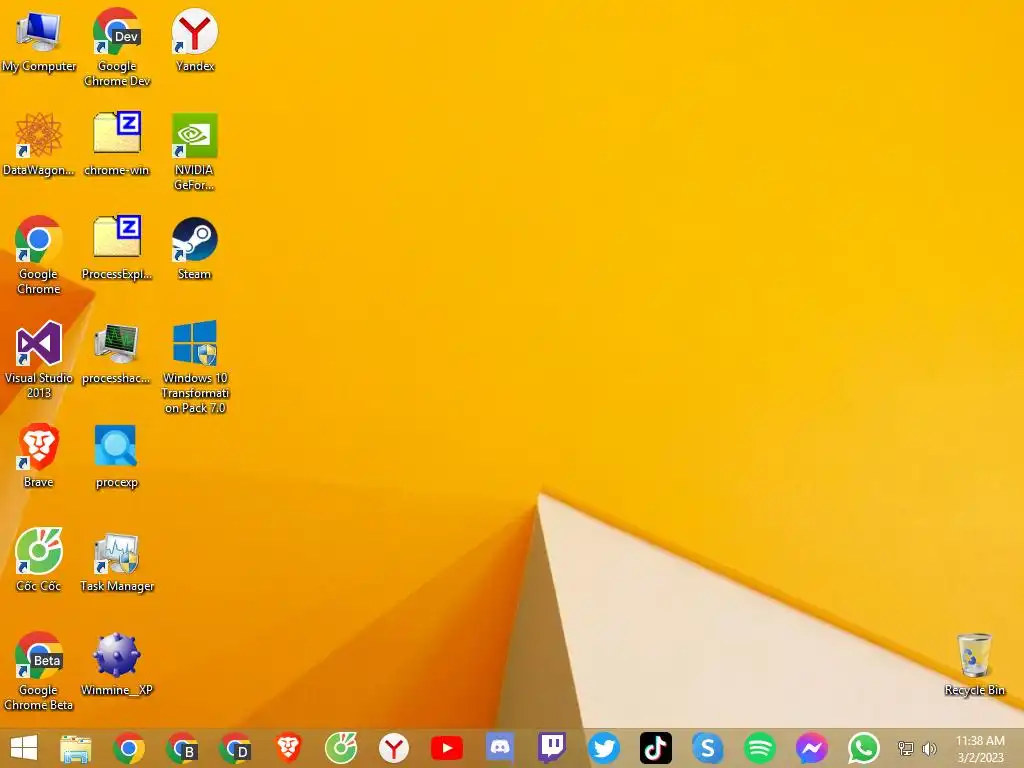The width and height of the screenshot is (1024, 768).
Task: Select the ProcessExpl zip archive
Action: click(x=117, y=248)
